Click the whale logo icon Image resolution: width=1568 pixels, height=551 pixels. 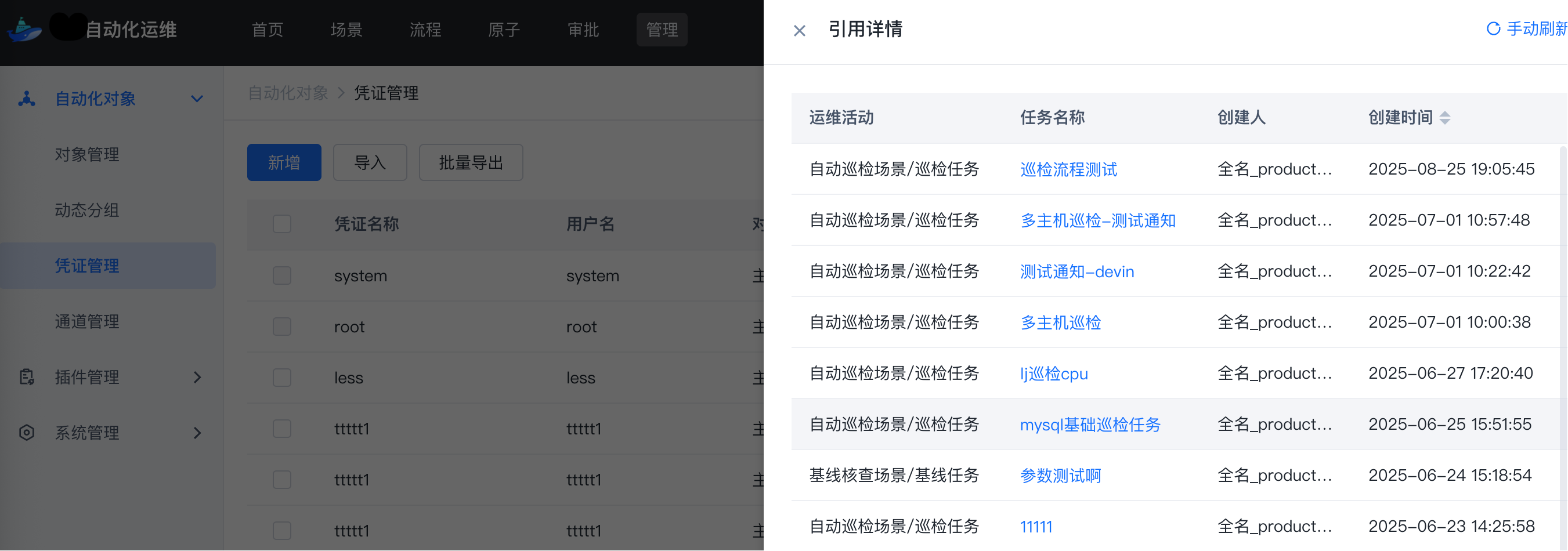pyautogui.click(x=24, y=29)
